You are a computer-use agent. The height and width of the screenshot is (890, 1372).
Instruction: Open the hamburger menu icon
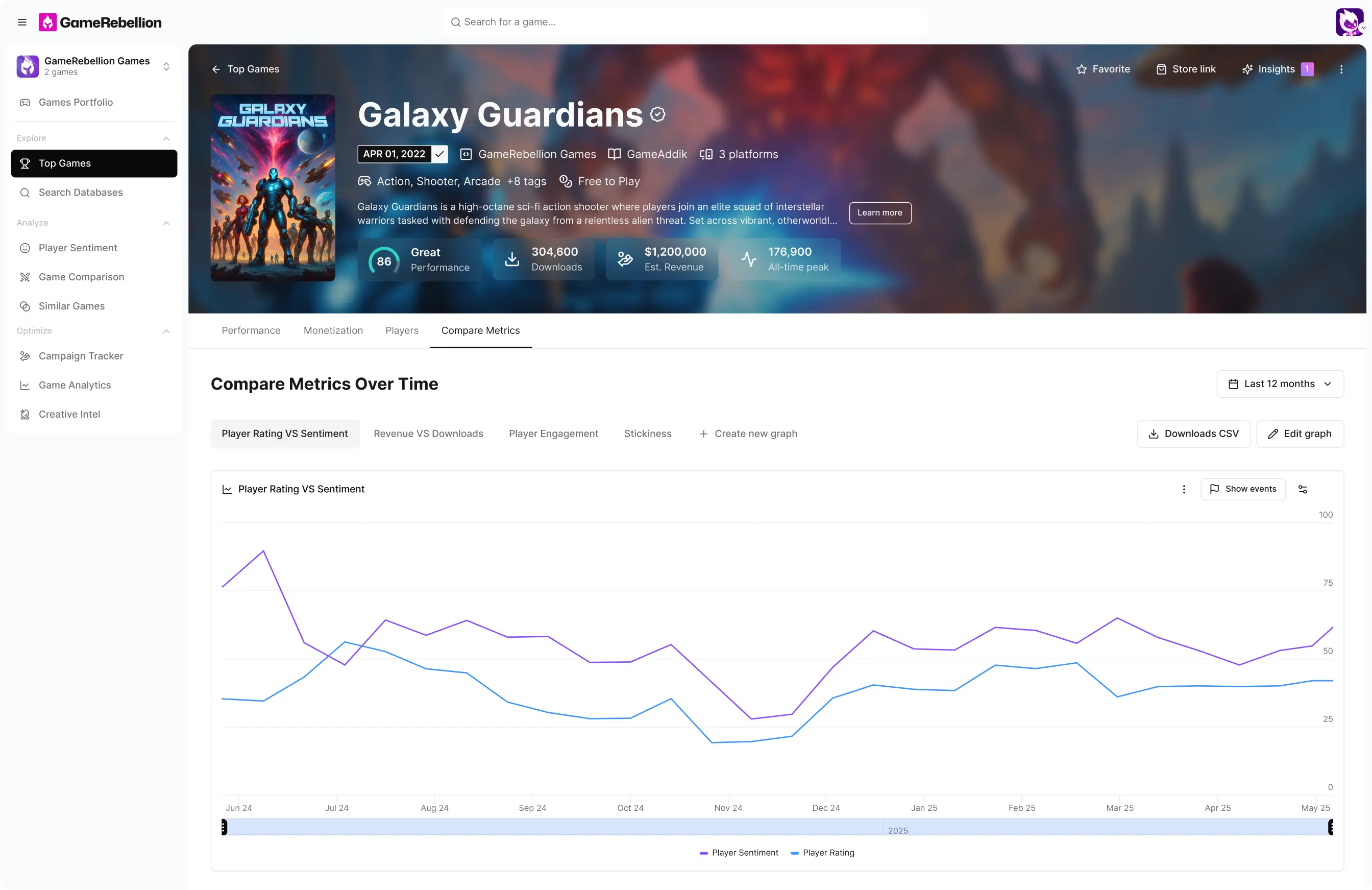click(22, 22)
